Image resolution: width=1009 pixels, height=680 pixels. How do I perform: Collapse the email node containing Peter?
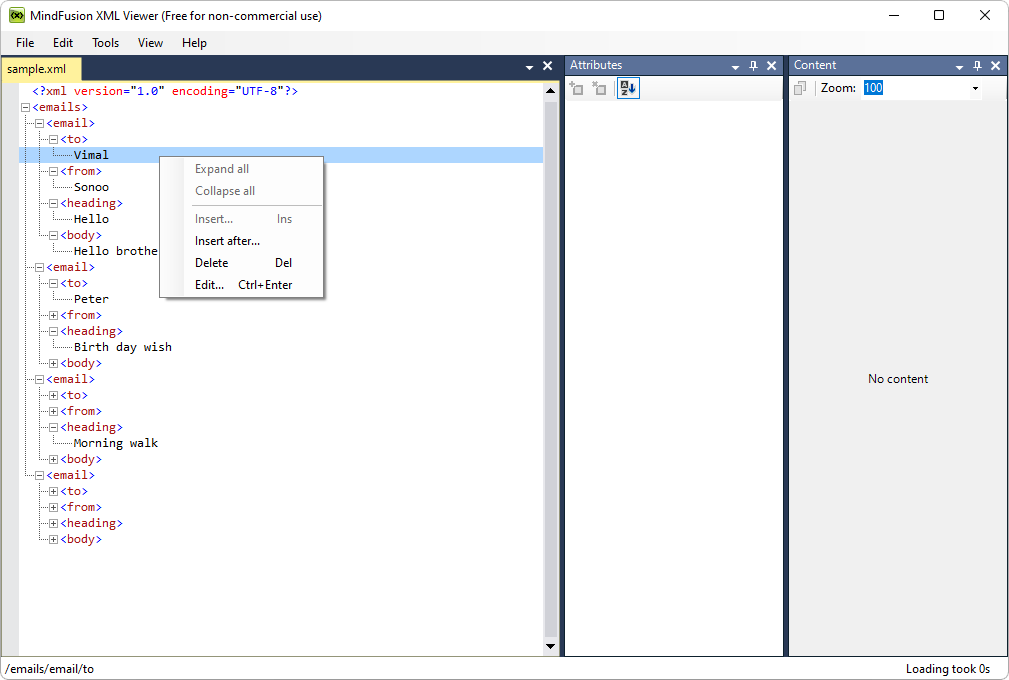tap(39, 268)
